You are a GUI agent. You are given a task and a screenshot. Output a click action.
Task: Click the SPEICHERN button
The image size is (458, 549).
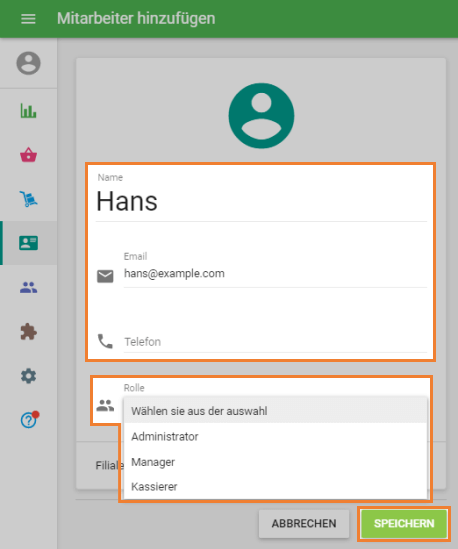(404, 523)
